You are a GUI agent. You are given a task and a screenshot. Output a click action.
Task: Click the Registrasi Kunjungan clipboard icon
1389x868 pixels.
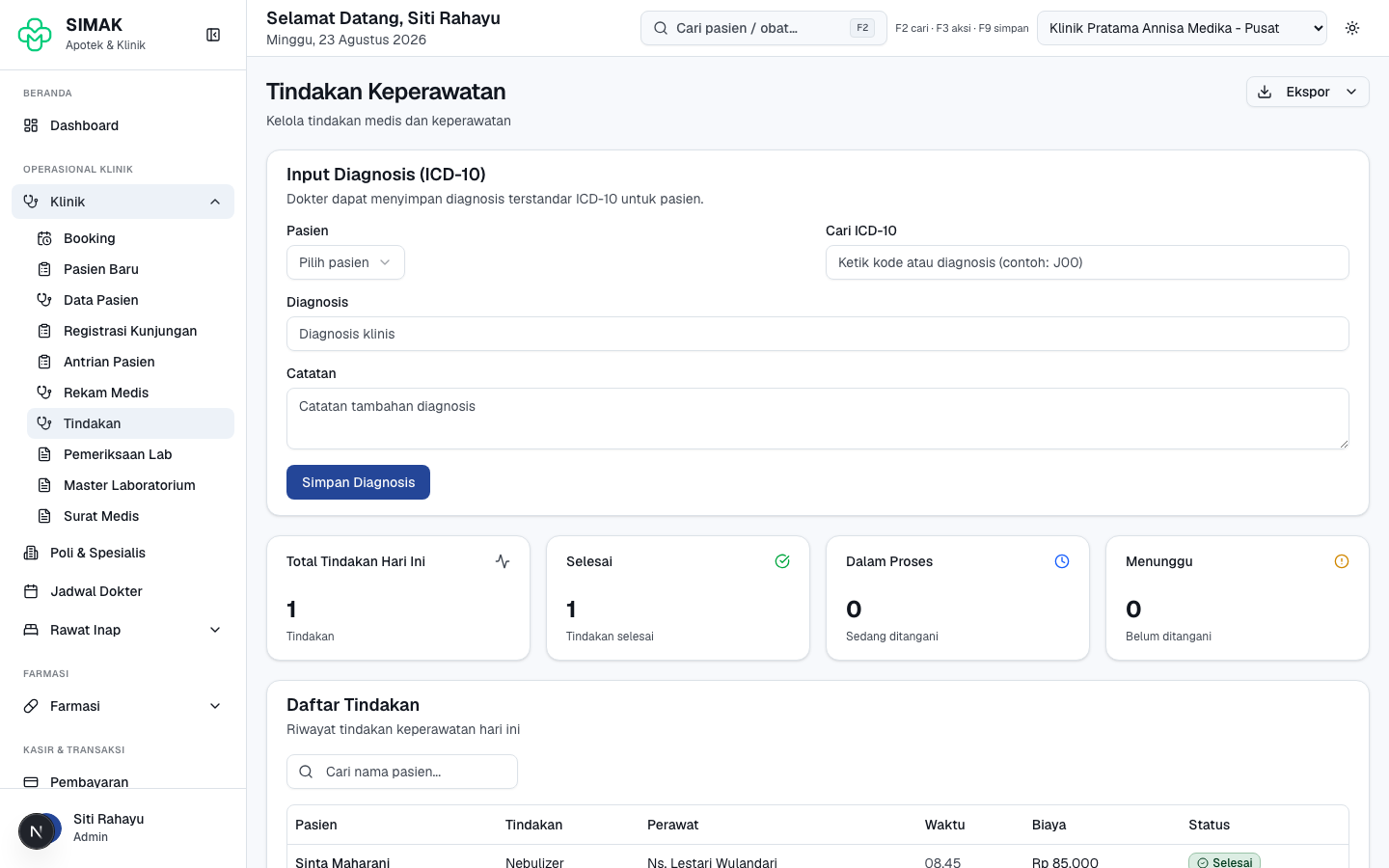coord(44,331)
